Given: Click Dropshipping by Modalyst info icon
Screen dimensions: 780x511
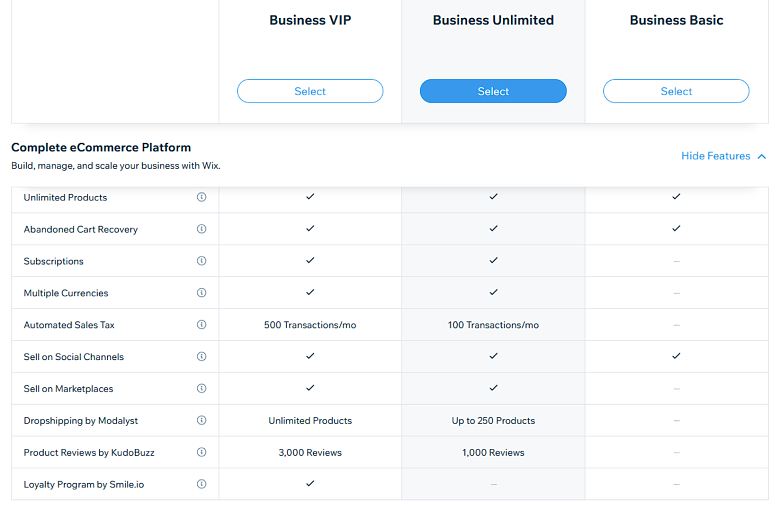Looking at the screenshot, I should point(201,420).
